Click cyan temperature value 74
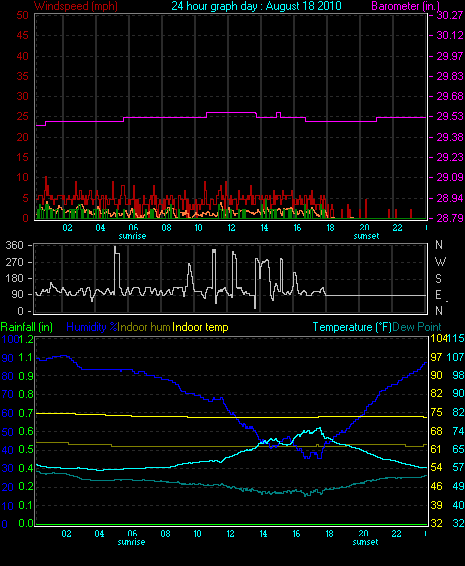This screenshot has width=465, height=566. [x=458, y=431]
